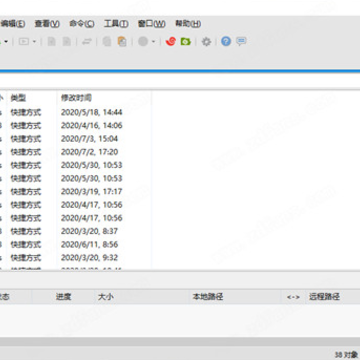
Task: Open the 帮助(H) menu
Action: pyautogui.click(x=188, y=24)
